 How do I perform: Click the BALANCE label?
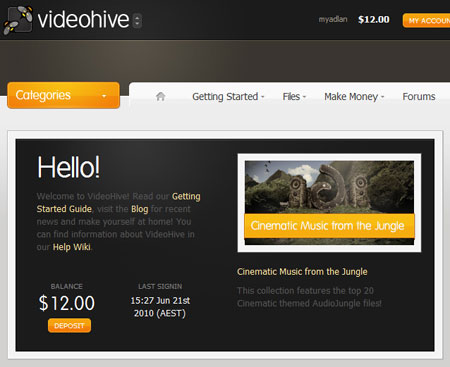click(x=67, y=286)
